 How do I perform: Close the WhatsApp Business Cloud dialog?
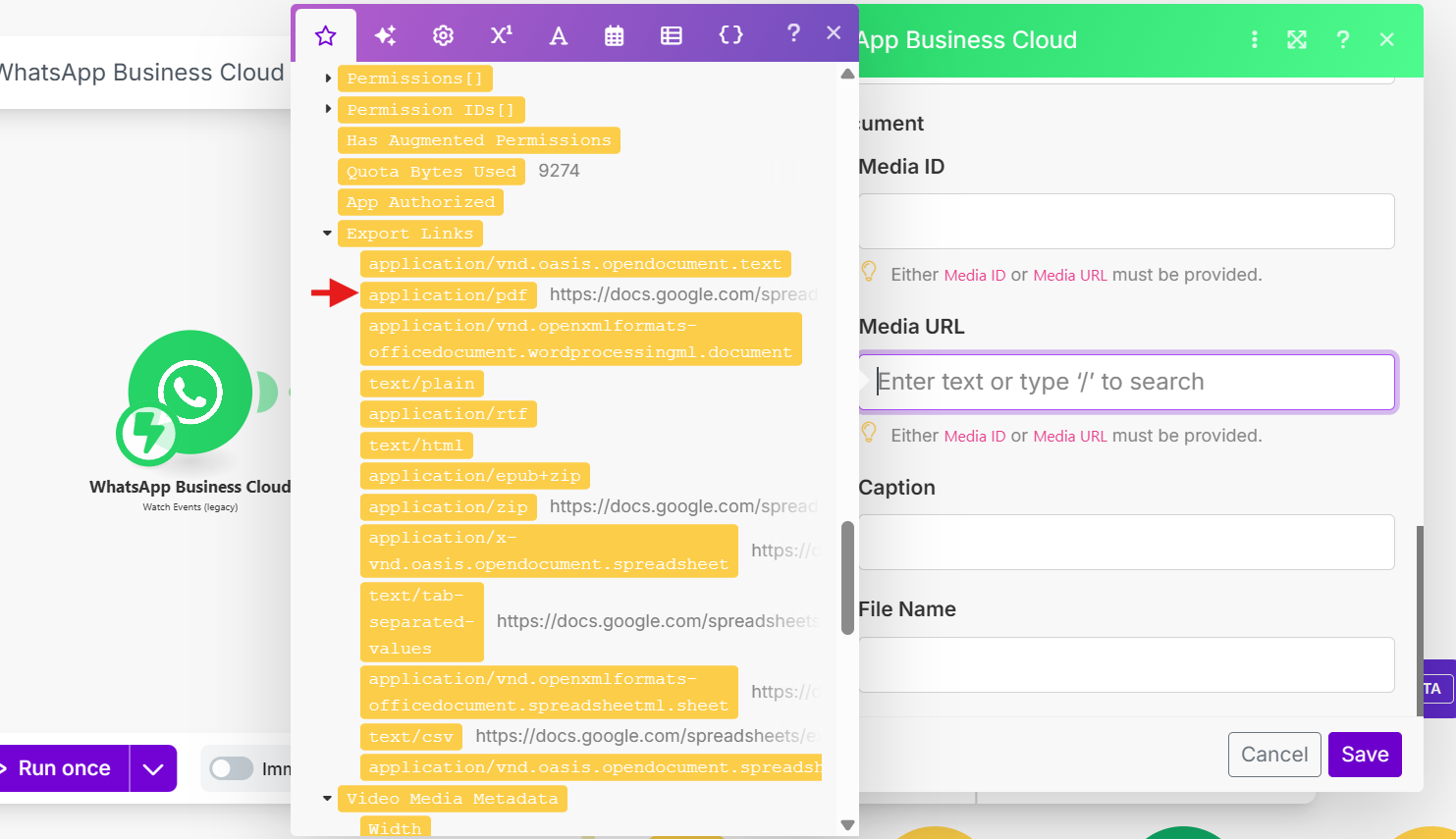[x=1386, y=39]
